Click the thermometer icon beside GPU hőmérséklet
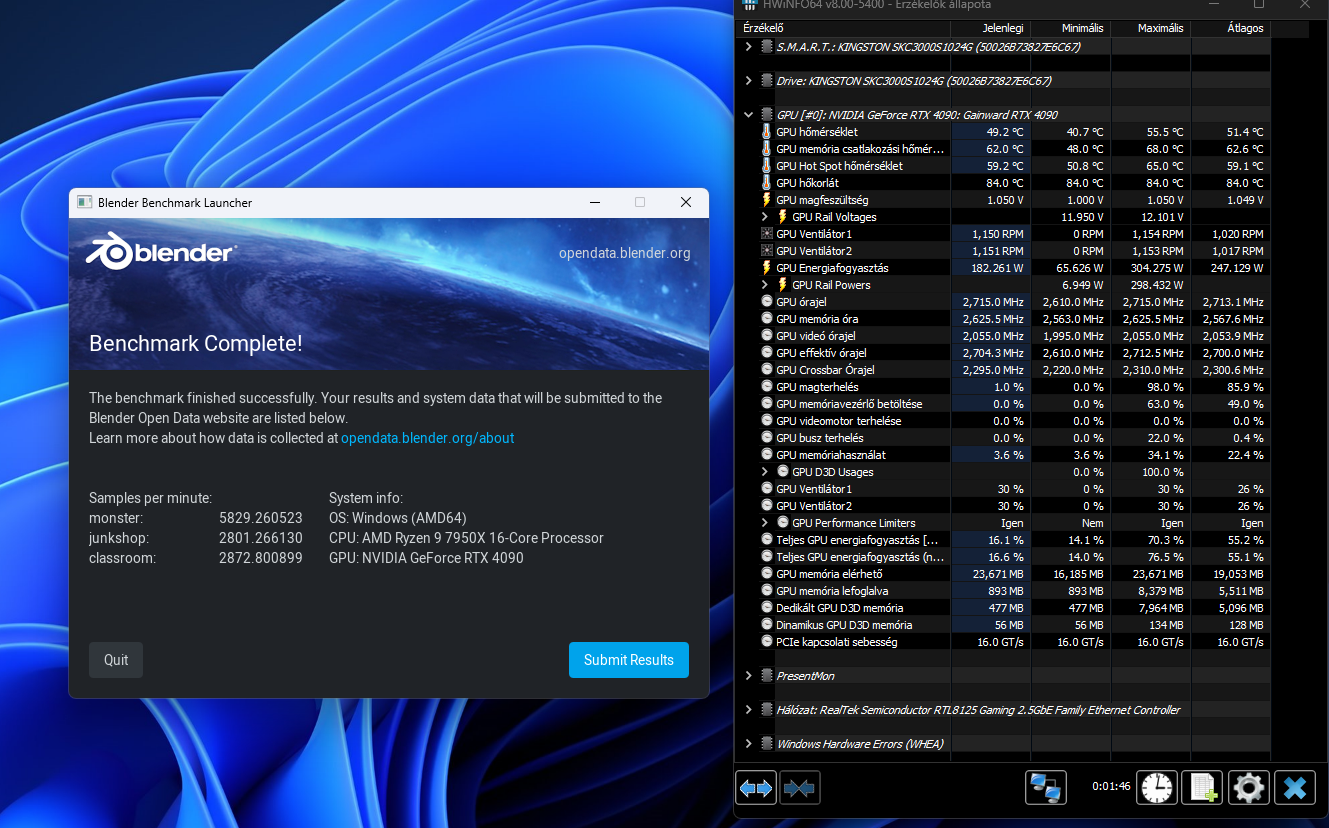The height and width of the screenshot is (828, 1329). point(766,132)
